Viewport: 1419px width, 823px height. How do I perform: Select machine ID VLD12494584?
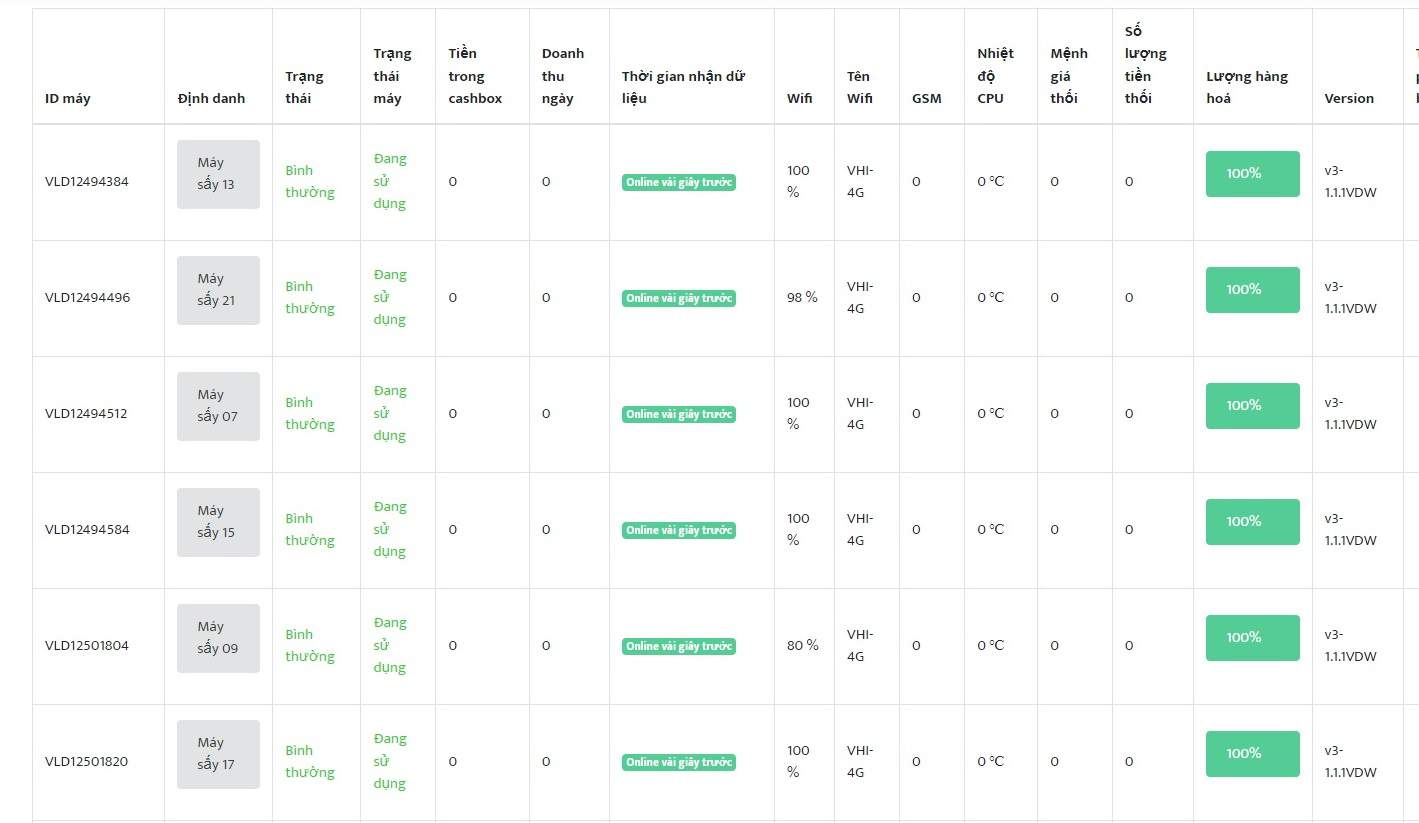point(87,530)
